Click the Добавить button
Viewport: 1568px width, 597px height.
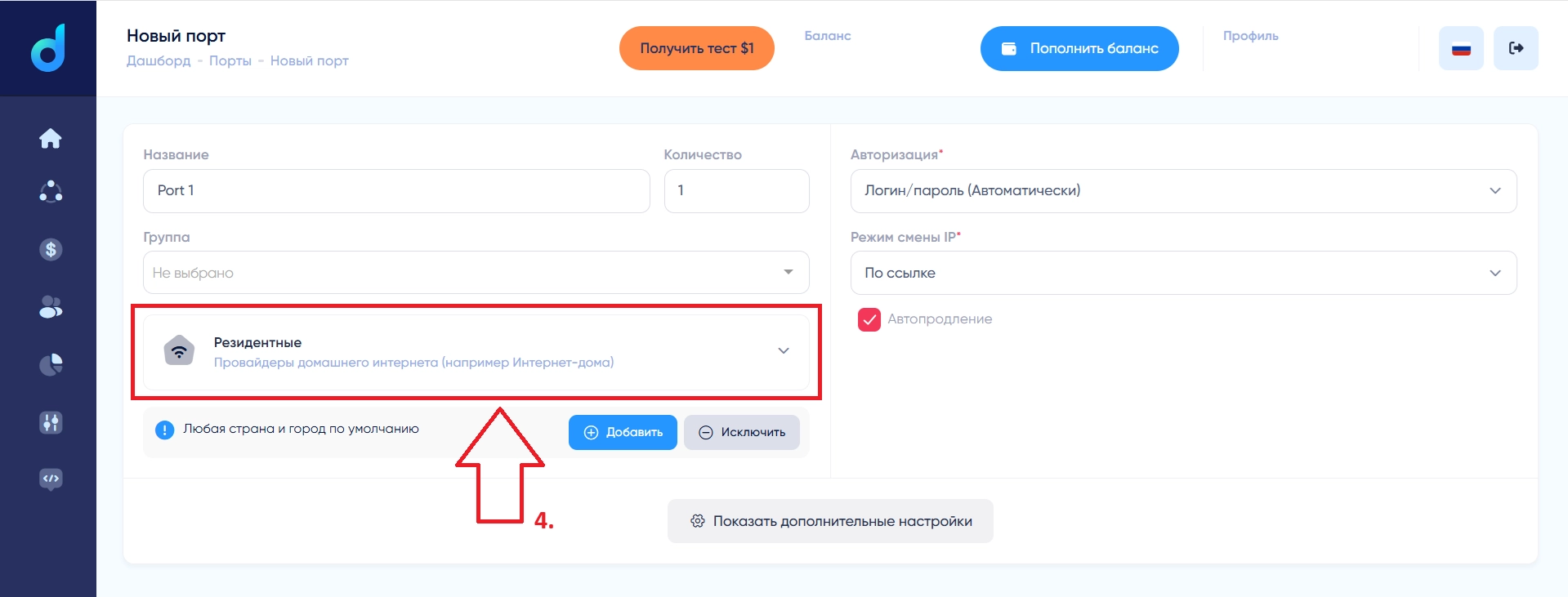click(x=623, y=432)
